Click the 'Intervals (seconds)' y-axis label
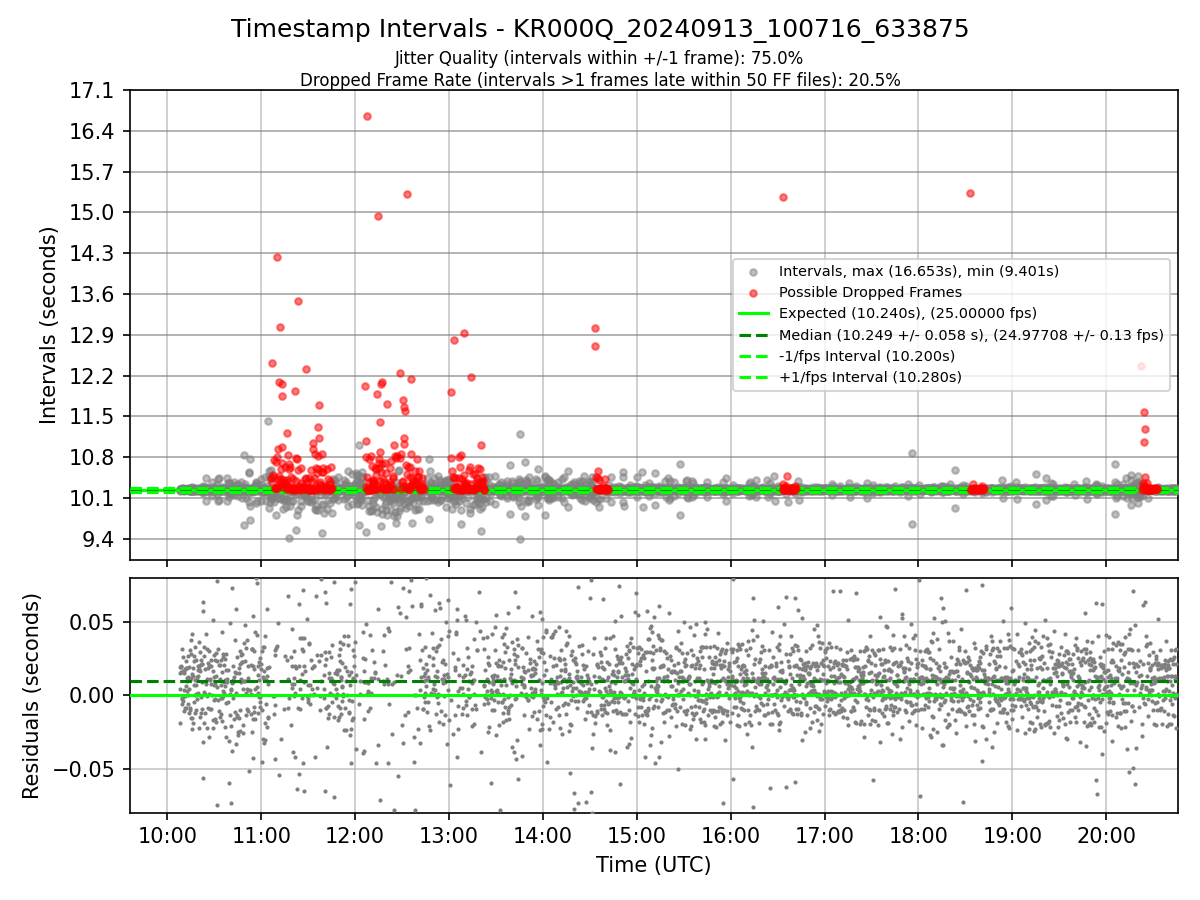This screenshot has width=1200, height=900. pos(49,324)
